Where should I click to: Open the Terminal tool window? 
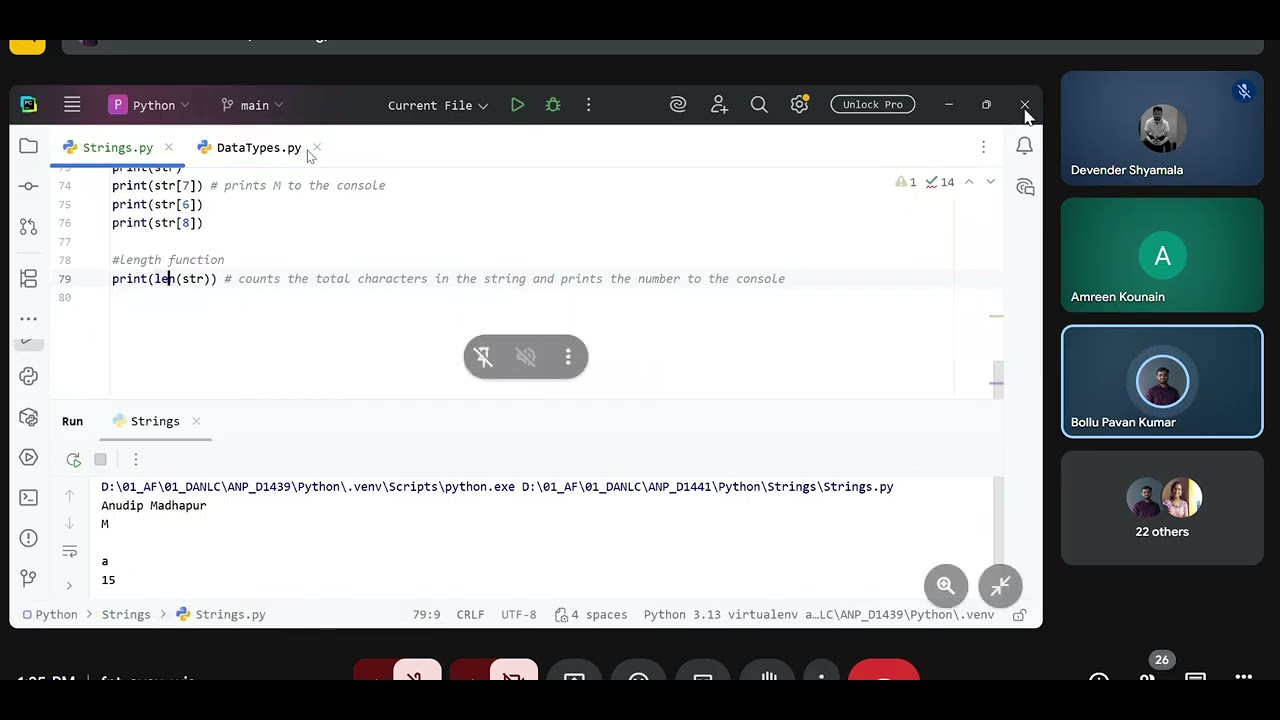[28, 497]
